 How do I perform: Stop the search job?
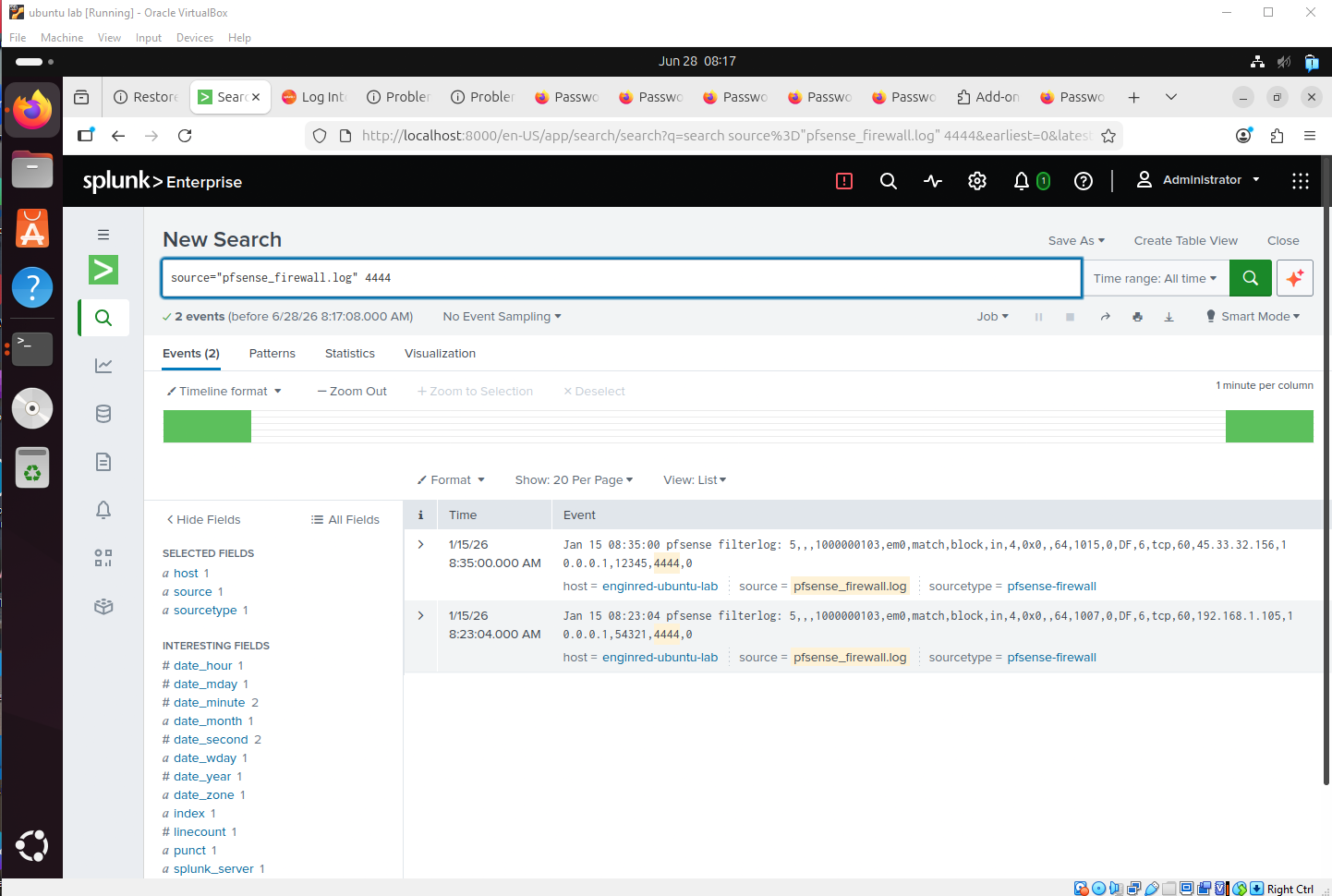[x=1070, y=317]
